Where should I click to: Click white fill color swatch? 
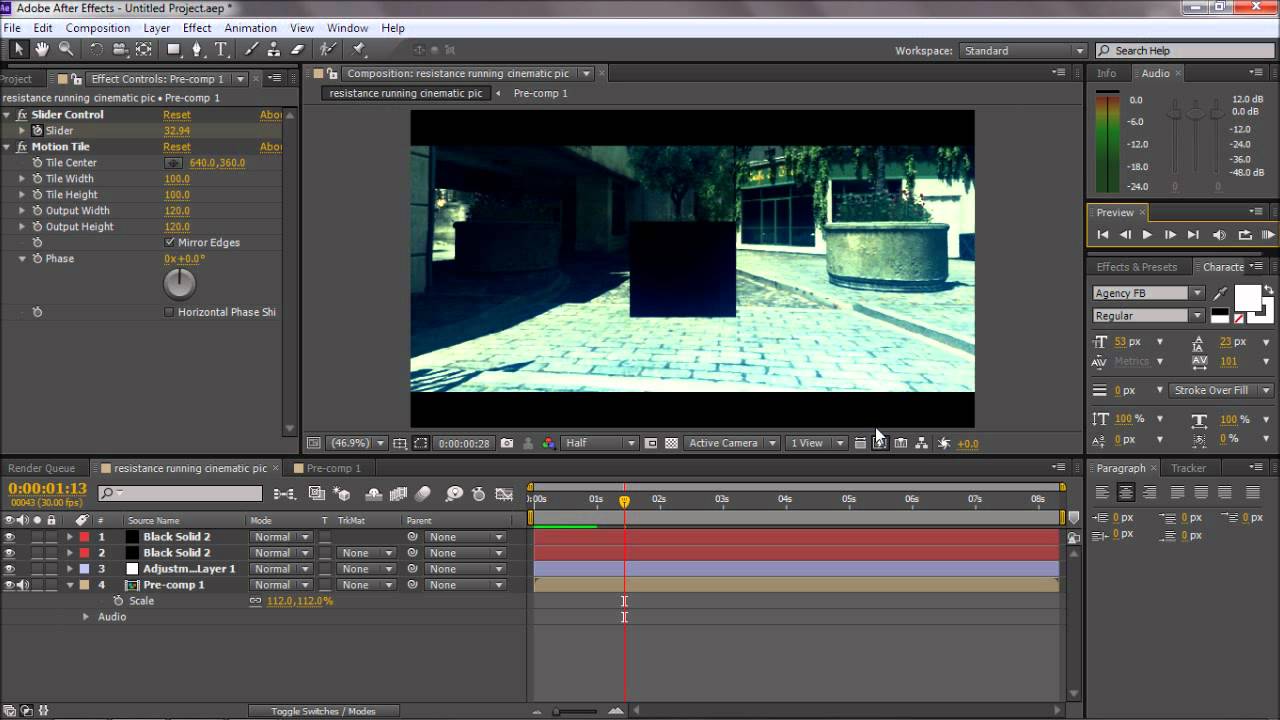point(1247,298)
